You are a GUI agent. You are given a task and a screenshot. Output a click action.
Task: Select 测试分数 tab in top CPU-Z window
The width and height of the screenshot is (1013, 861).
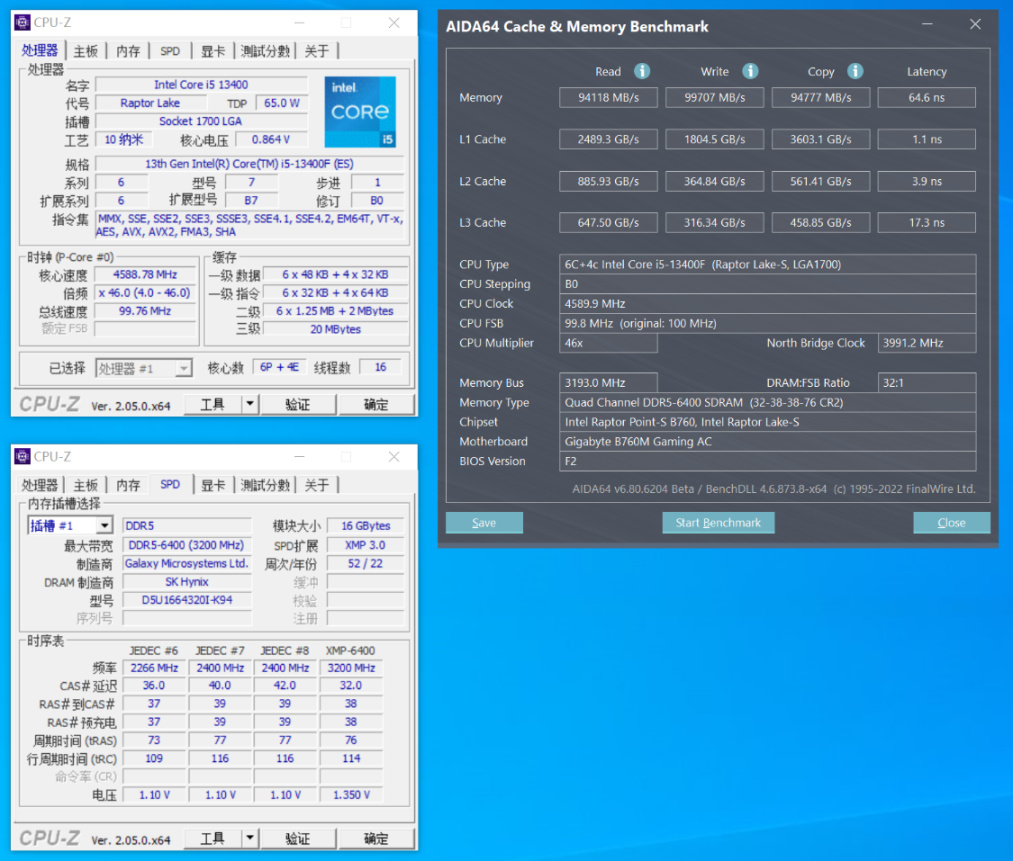(265, 51)
